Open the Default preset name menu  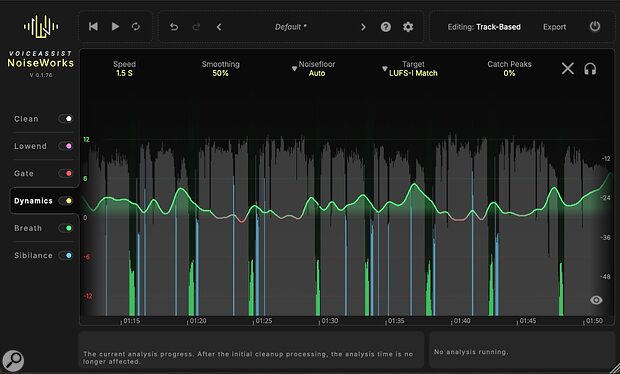[x=291, y=27]
